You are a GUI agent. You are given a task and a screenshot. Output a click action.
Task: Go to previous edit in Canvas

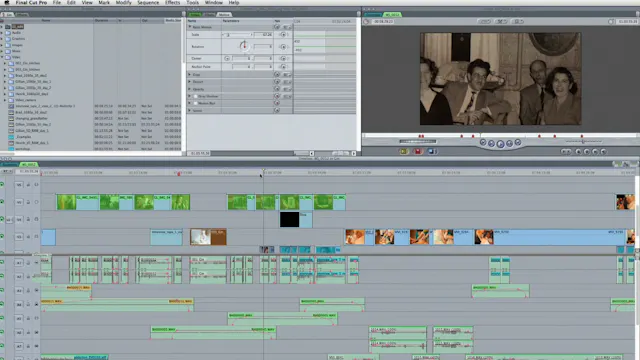(x=483, y=142)
